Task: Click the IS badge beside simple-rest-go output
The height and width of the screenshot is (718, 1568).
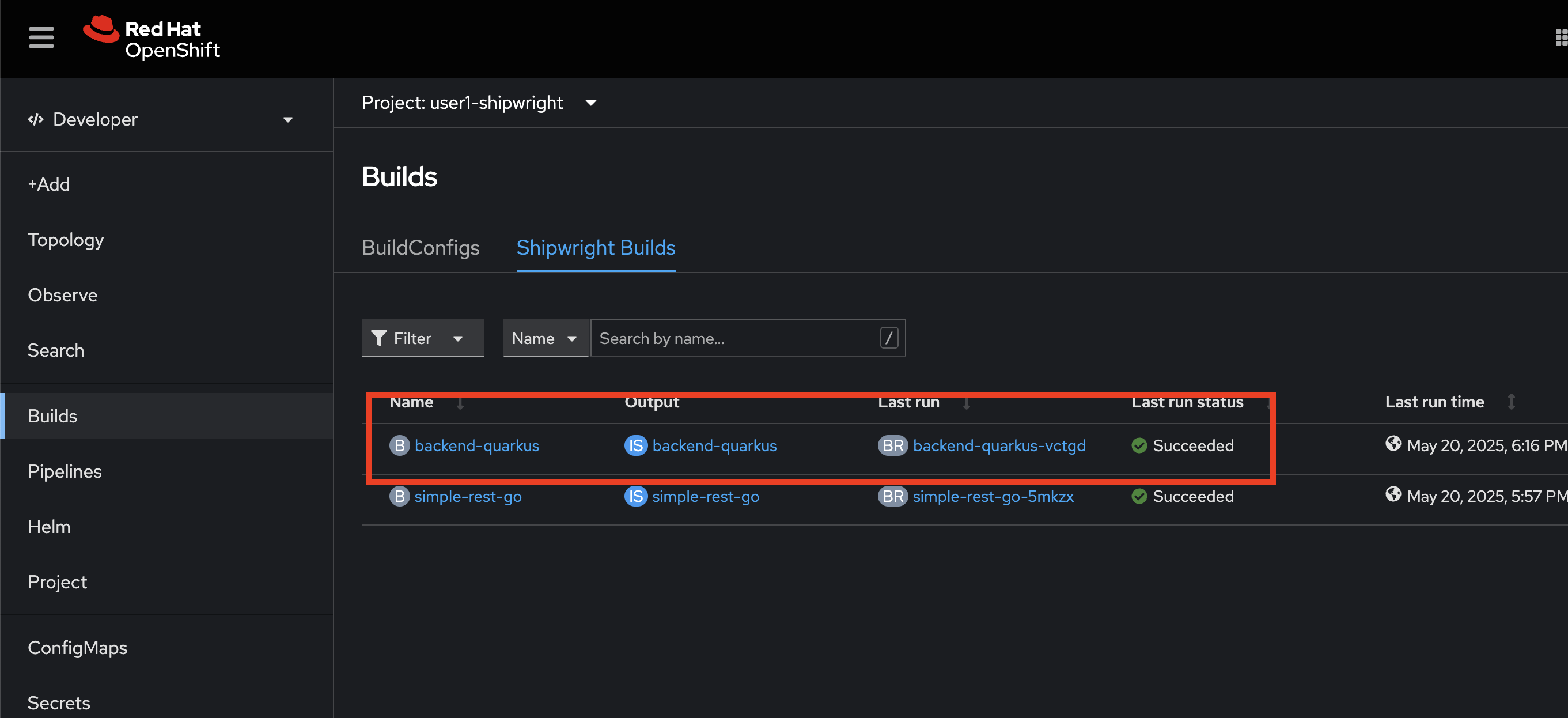Action: (635, 496)
